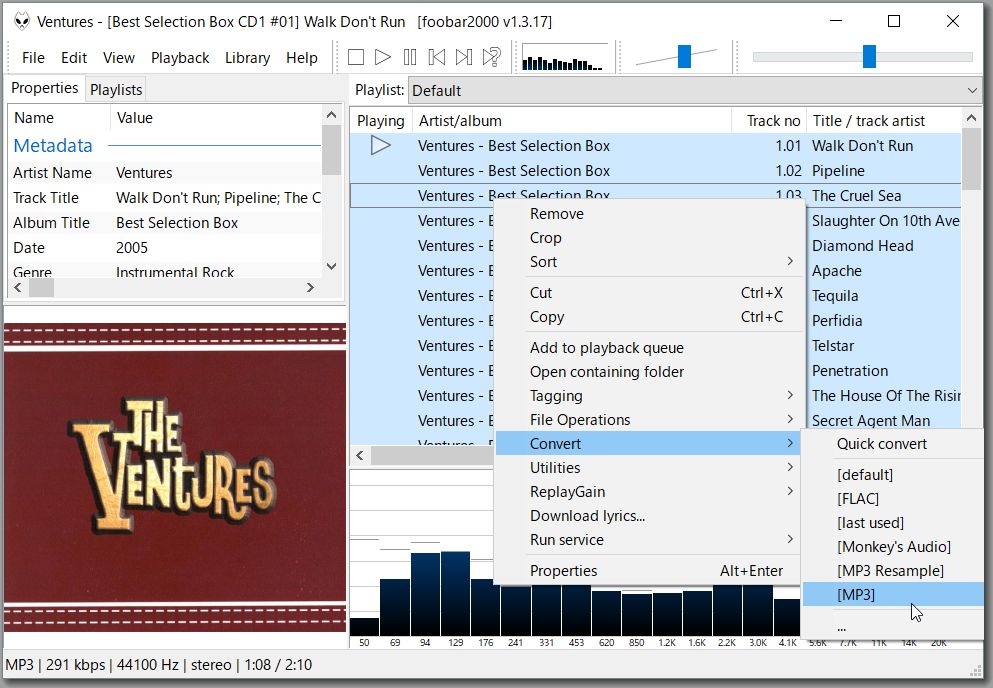Viewport: 993px width, 688px height.
Task: Select the [default] convert preset
Action: coord(893,475)
